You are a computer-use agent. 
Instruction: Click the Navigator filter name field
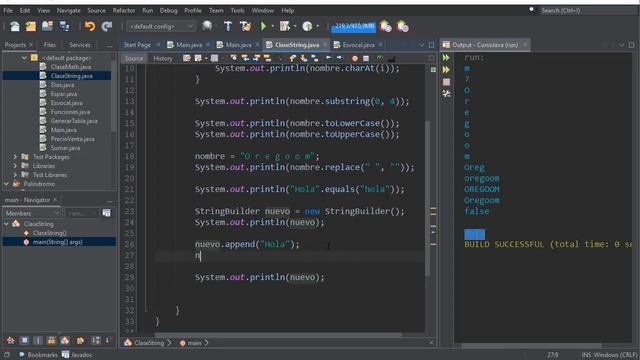(x=82, y=213)
